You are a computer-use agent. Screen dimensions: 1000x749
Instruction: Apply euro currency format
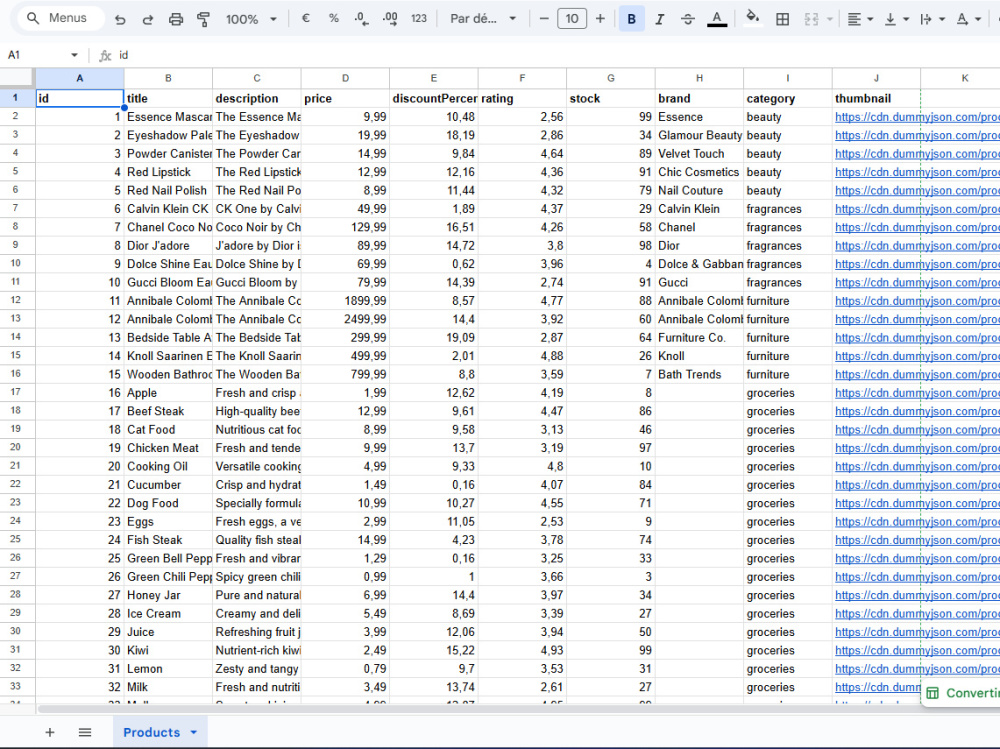(305, 19)
